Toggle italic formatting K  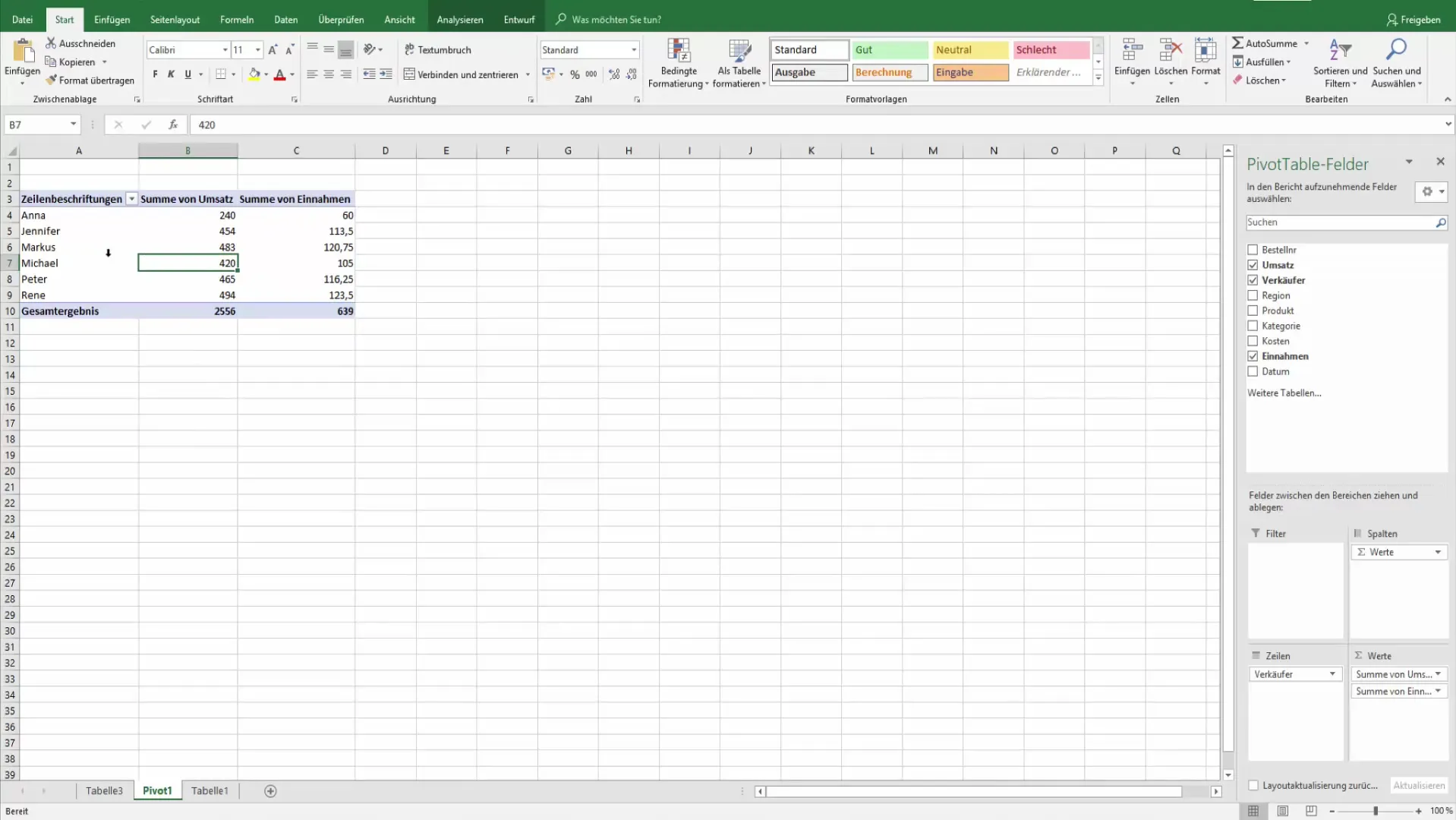pyautogui.click(x=171, y=74)
